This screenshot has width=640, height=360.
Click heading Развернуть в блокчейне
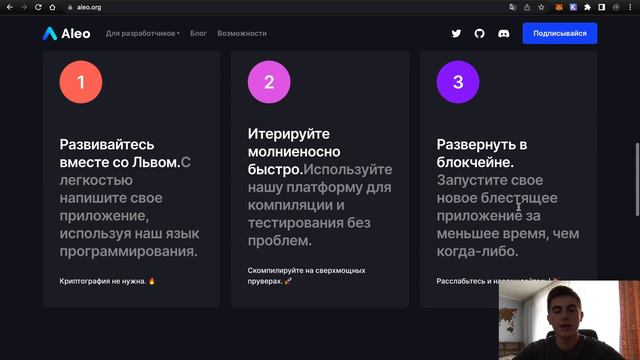tap(482, 153)
